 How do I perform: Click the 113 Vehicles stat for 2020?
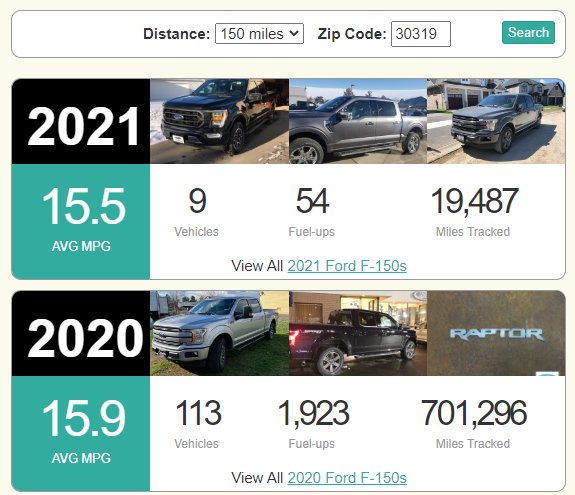point(197,424)
